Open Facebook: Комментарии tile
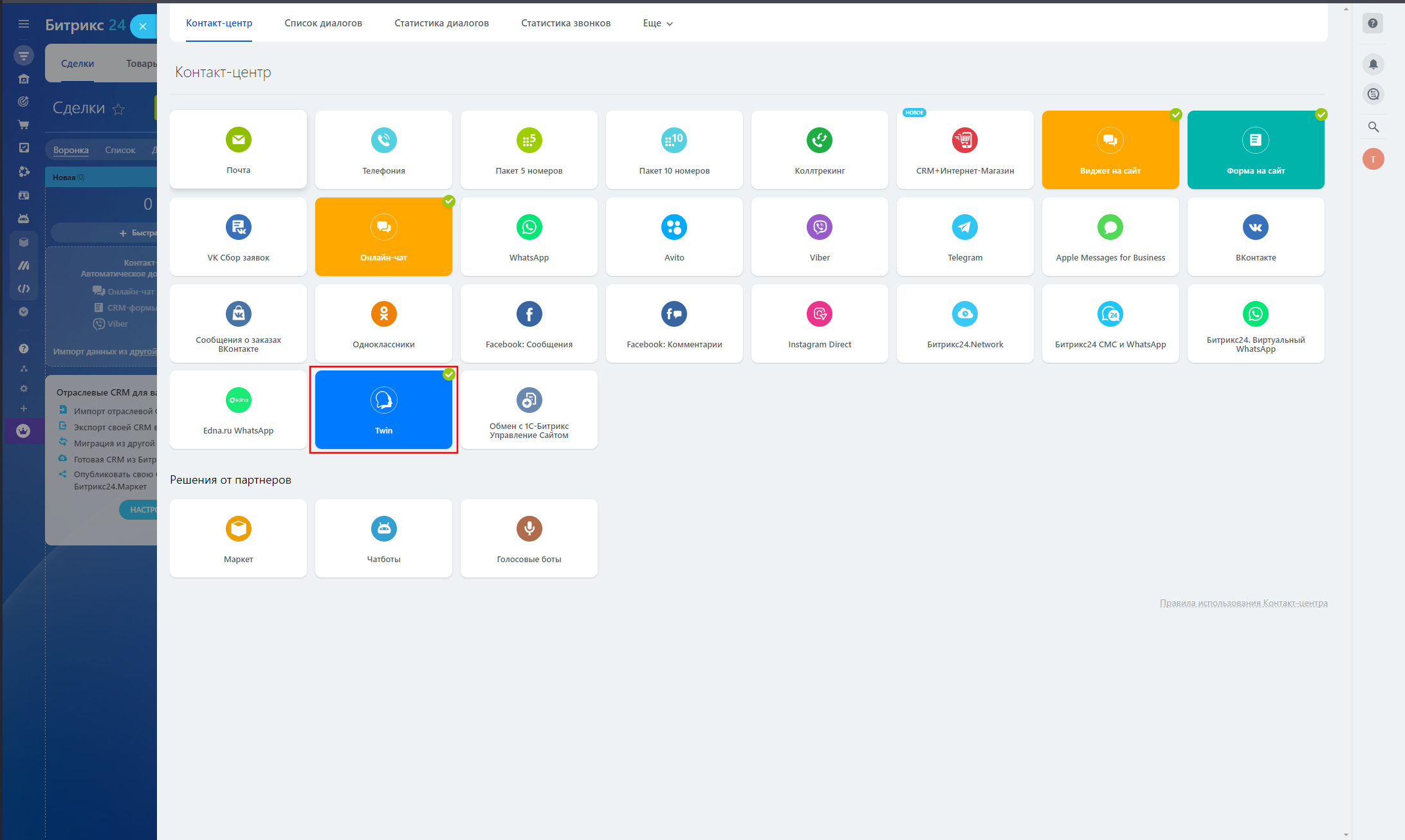Screen dimensions: 1405x840 tap(674, 323)
